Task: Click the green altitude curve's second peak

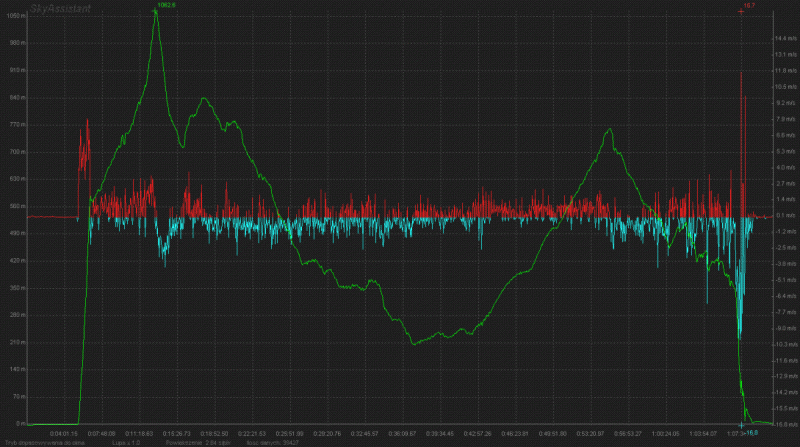Action: point(203,98)
